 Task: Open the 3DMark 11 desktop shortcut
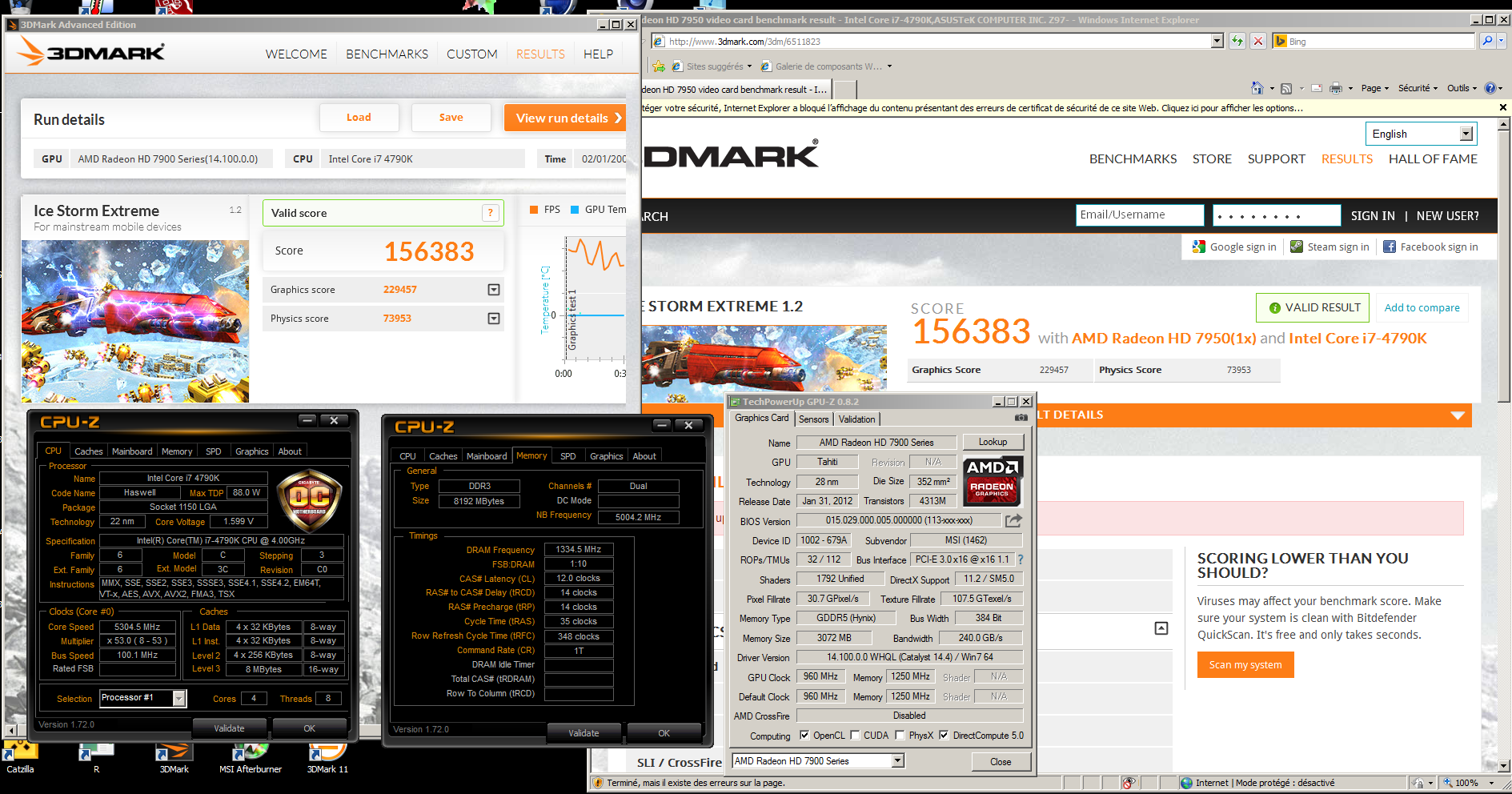[327, 758]
